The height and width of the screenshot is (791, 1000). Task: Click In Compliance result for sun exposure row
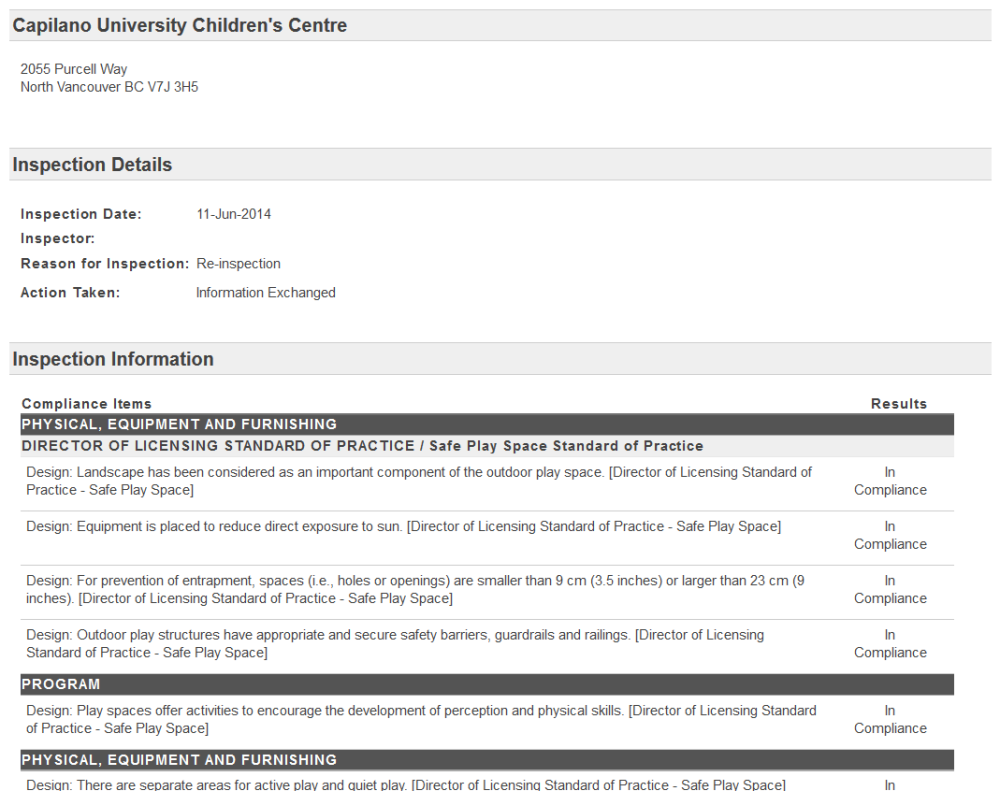click(x=890, y=535)
